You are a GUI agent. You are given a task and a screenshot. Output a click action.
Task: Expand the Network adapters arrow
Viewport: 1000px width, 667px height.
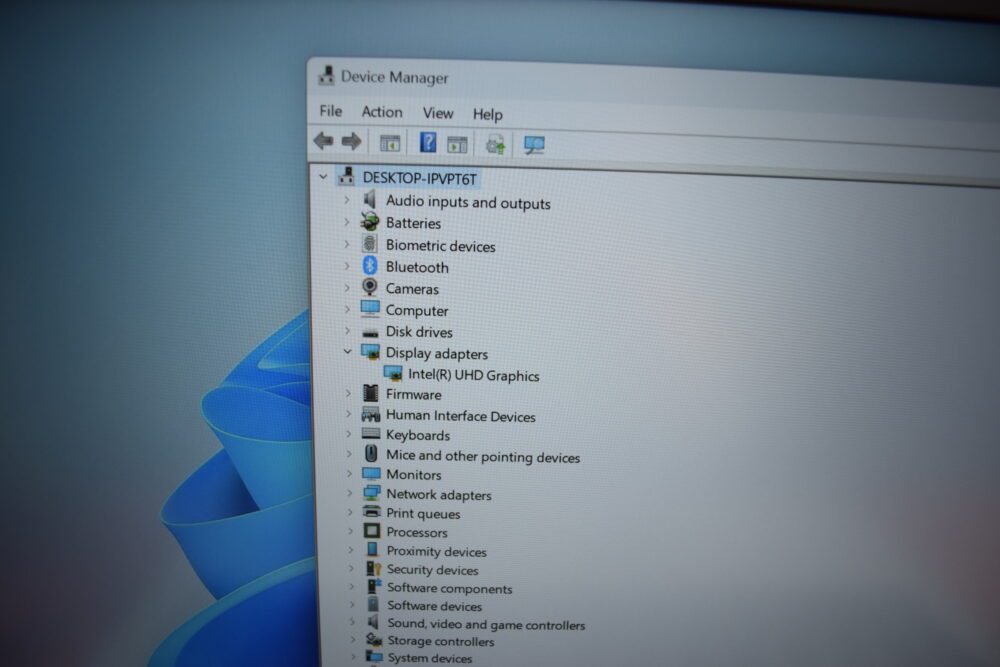click(349, 493)
